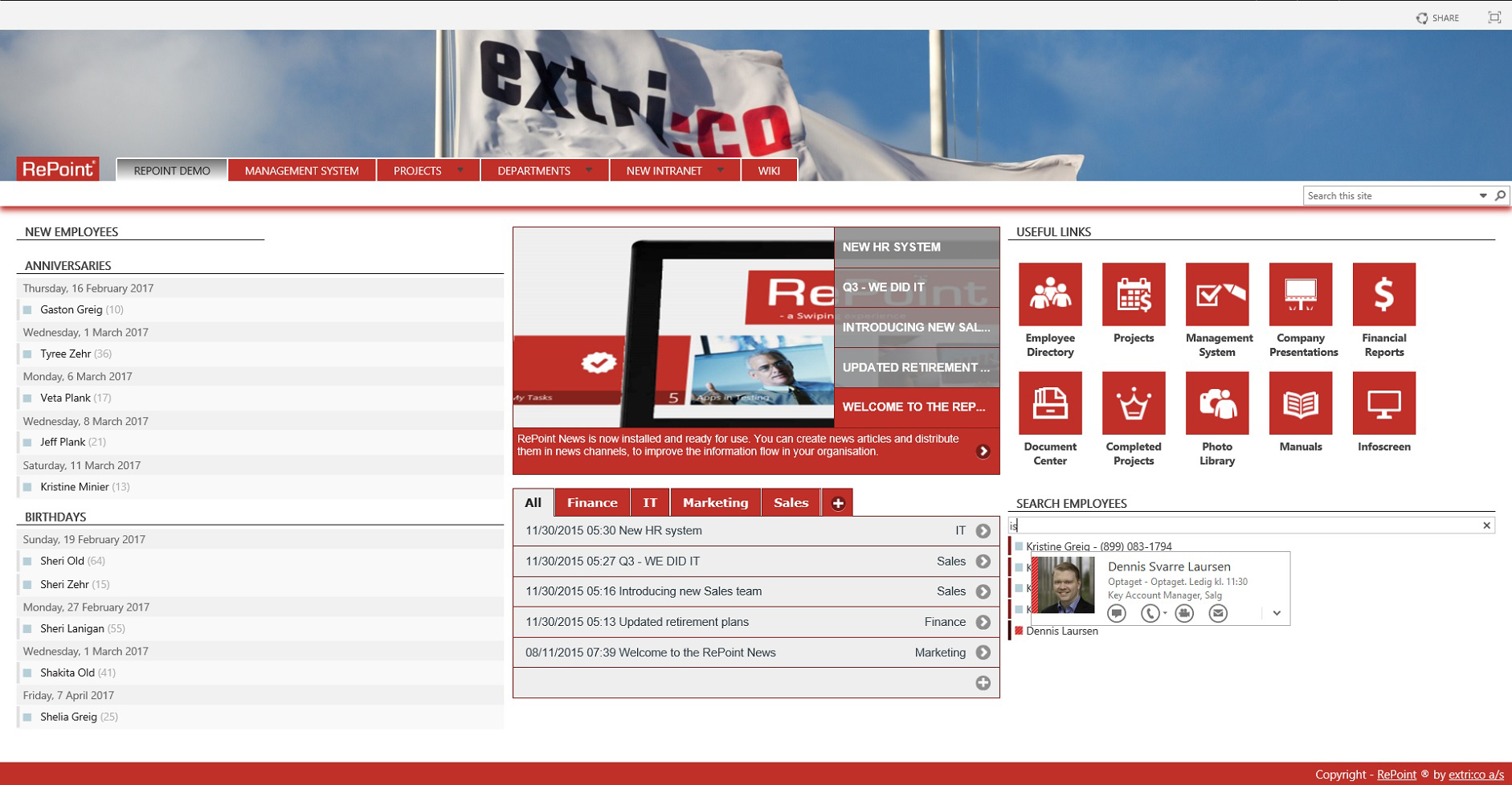Expand the PROJECTS menu dropdown arrow
This screenshot has width=1512, height=785.
click(460, 170)
